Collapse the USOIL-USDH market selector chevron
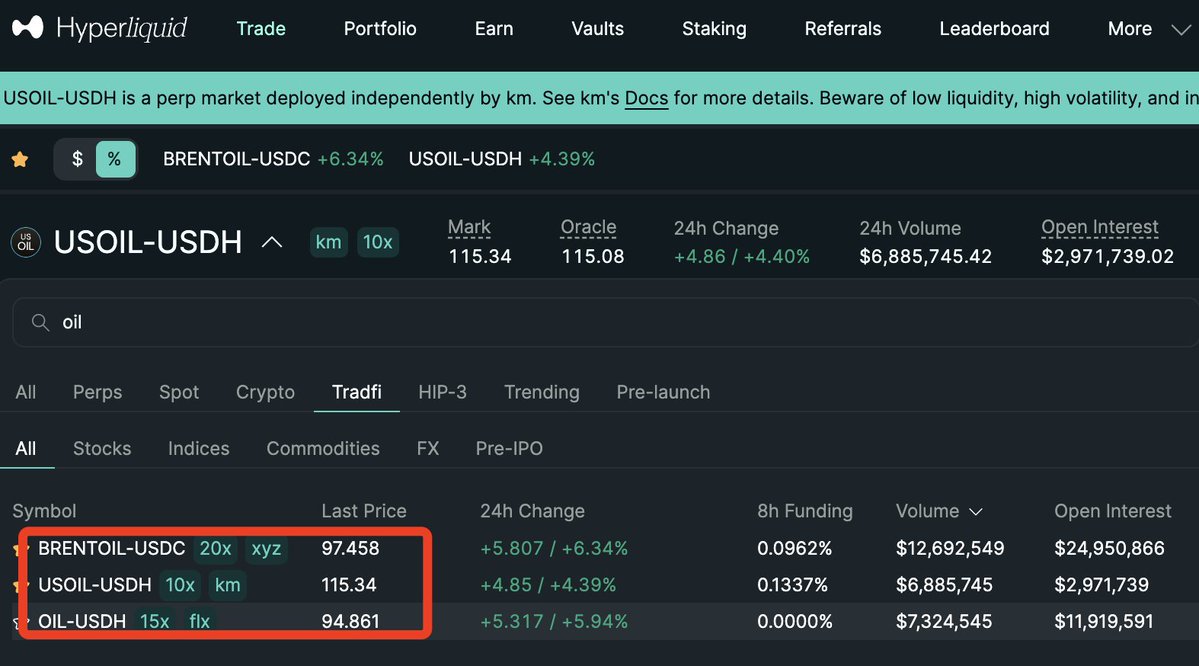Image resolution: width=1199 pixels, height=666 pixels. coord(271,242)
